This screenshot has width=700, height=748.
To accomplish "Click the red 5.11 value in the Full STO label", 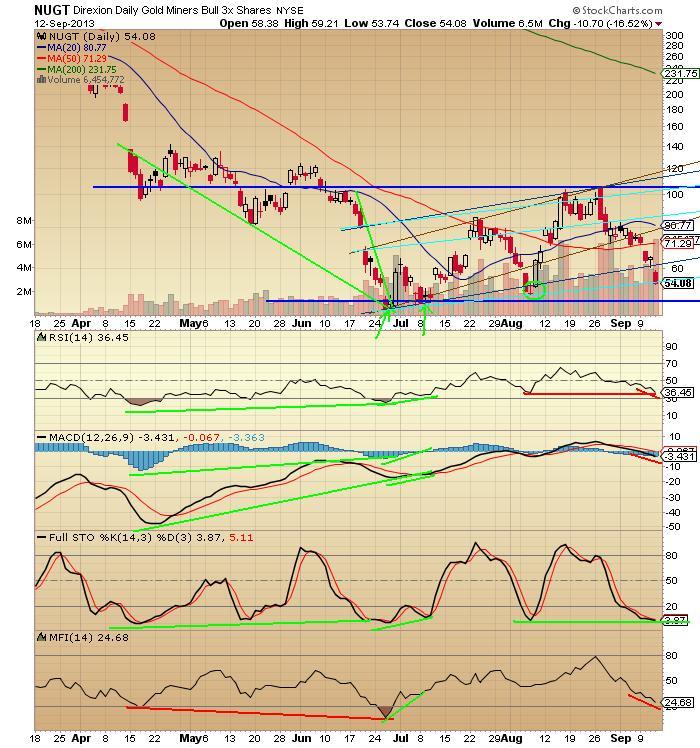I will [x=241, y=538].
